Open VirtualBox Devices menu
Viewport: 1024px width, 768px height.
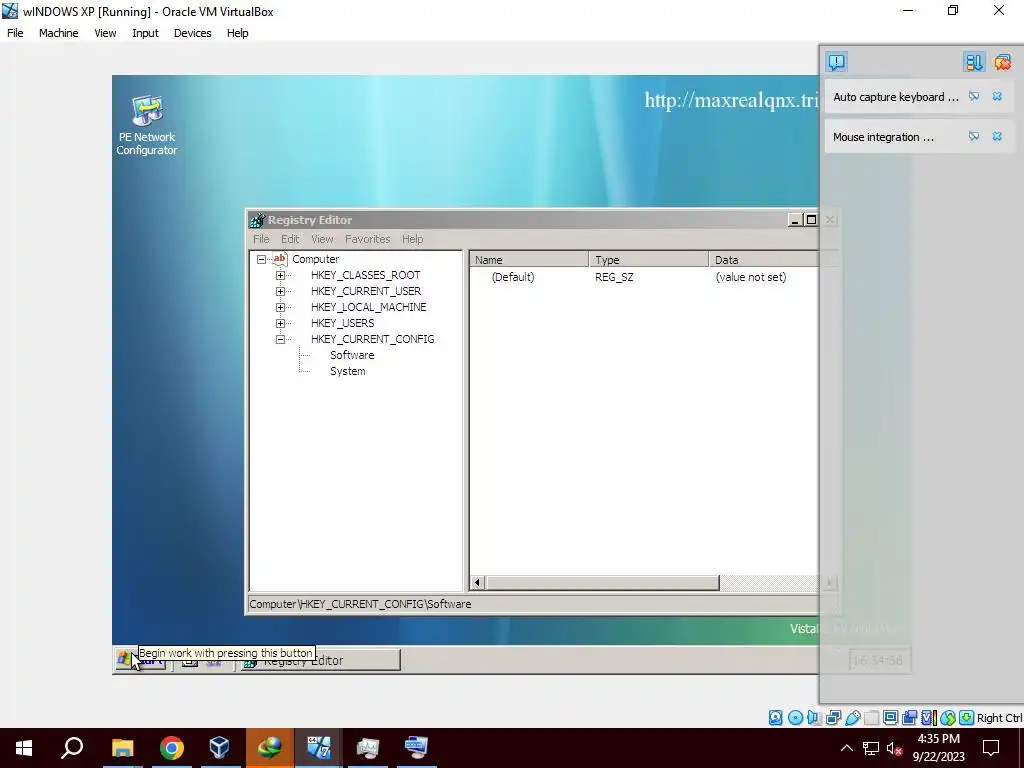click(x=192, y=33)
